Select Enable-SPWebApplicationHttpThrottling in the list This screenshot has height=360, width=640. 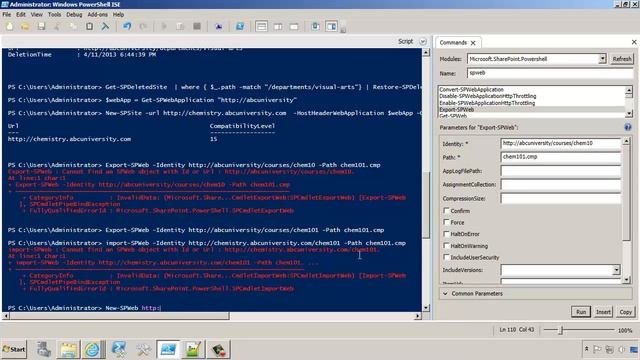pos(487,103)
